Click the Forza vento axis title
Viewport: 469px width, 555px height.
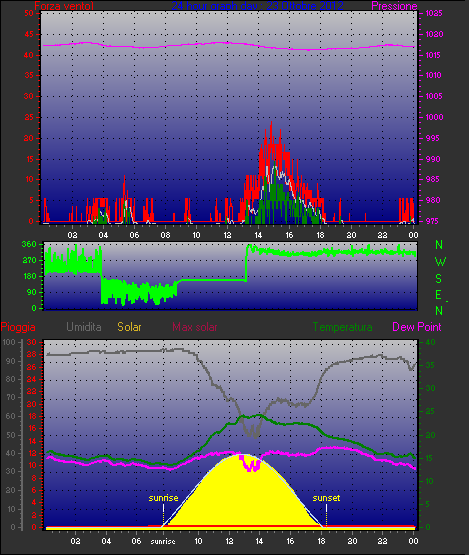pos(64,6)
